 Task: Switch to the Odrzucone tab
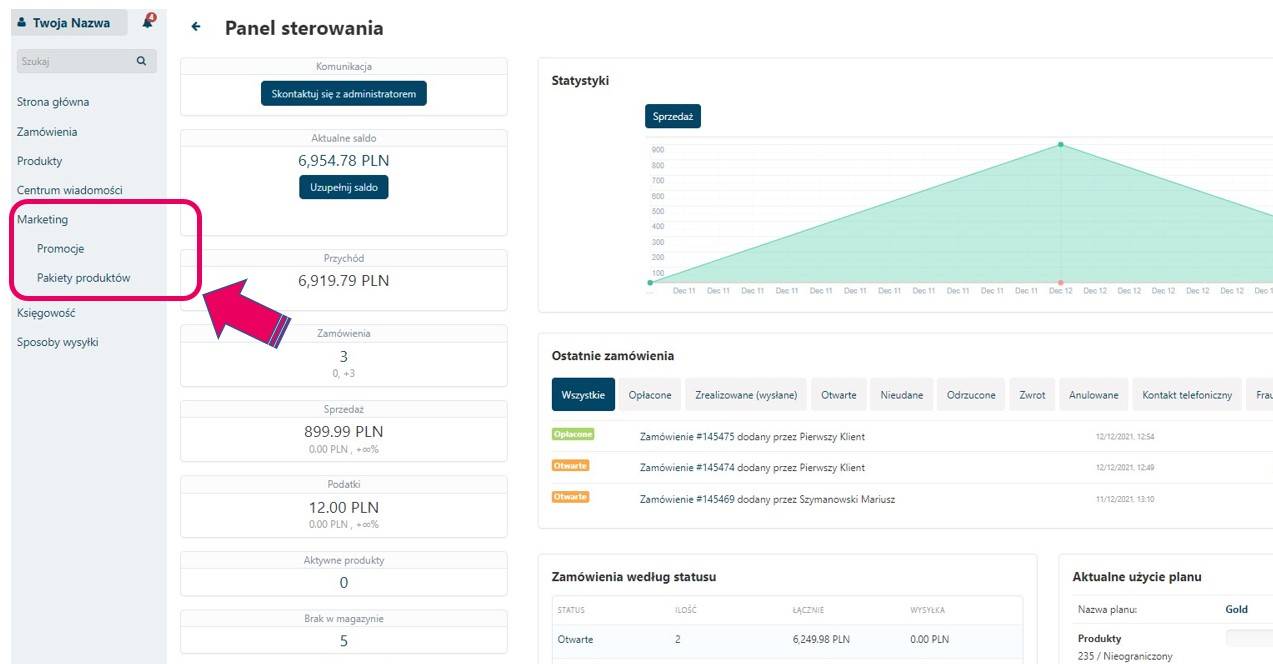pyautogui.click(x=971, y=395)
